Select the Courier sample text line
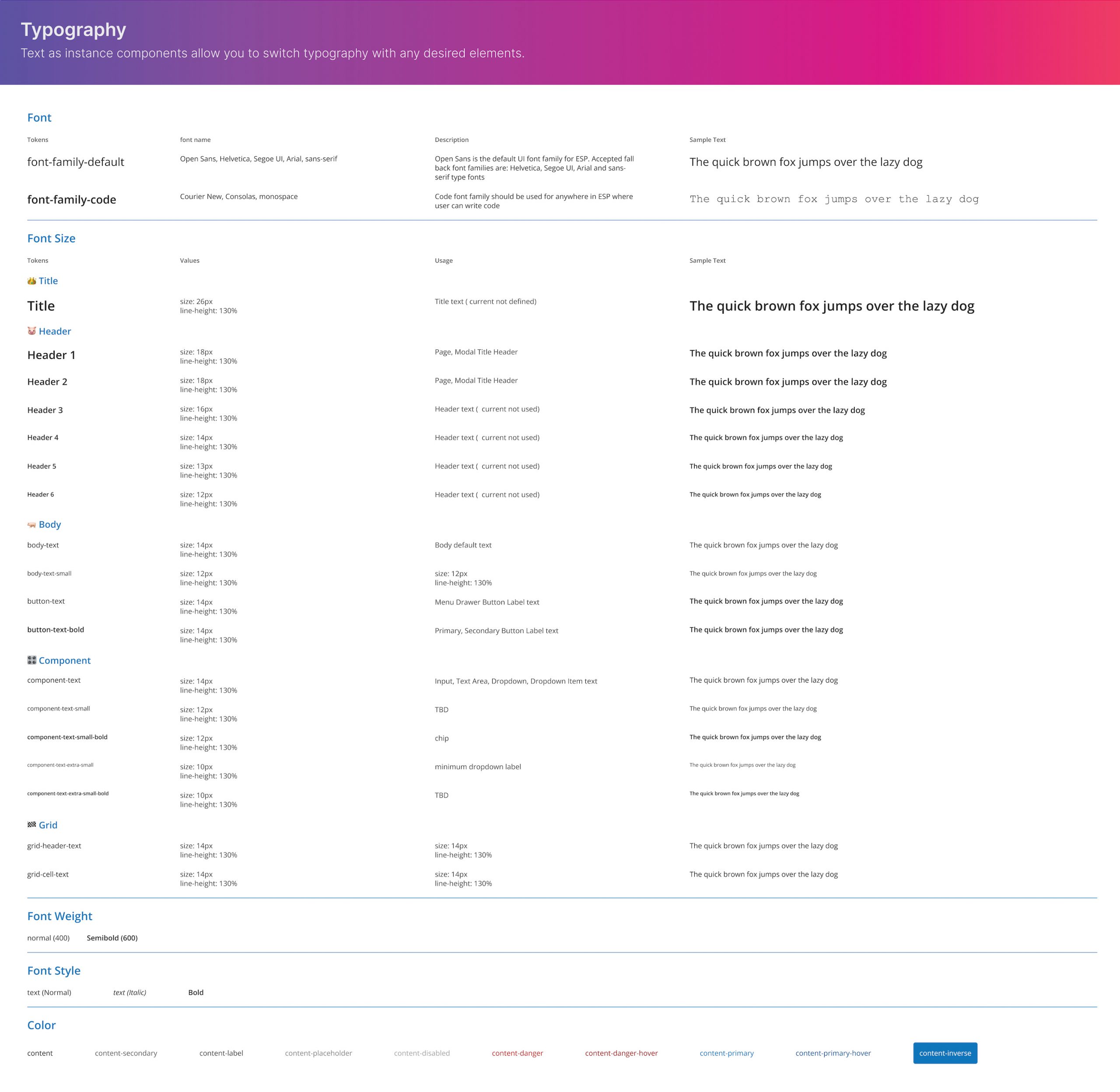 833,199
